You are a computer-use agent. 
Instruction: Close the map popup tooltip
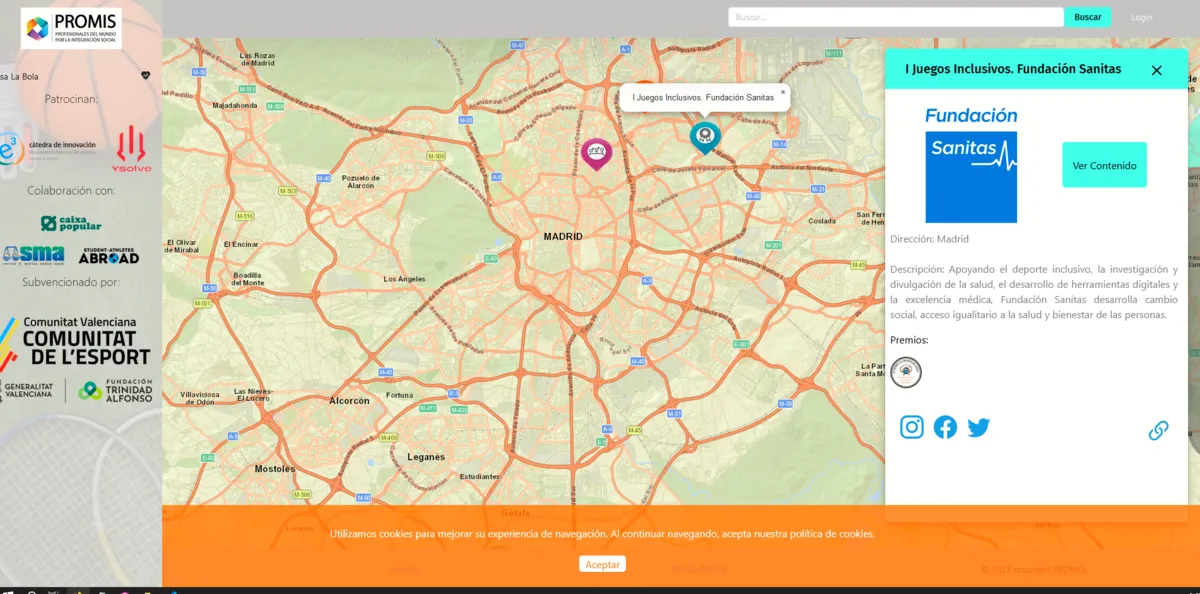tap(783, 91)
